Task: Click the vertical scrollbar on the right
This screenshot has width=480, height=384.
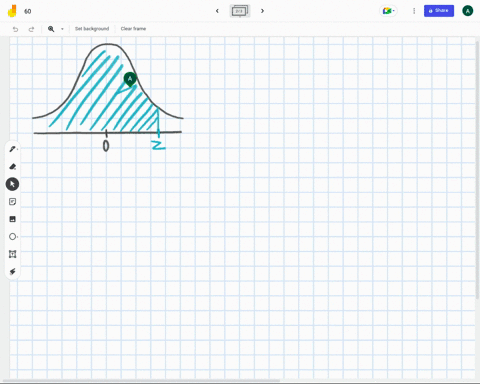Action: click(477, 170)
